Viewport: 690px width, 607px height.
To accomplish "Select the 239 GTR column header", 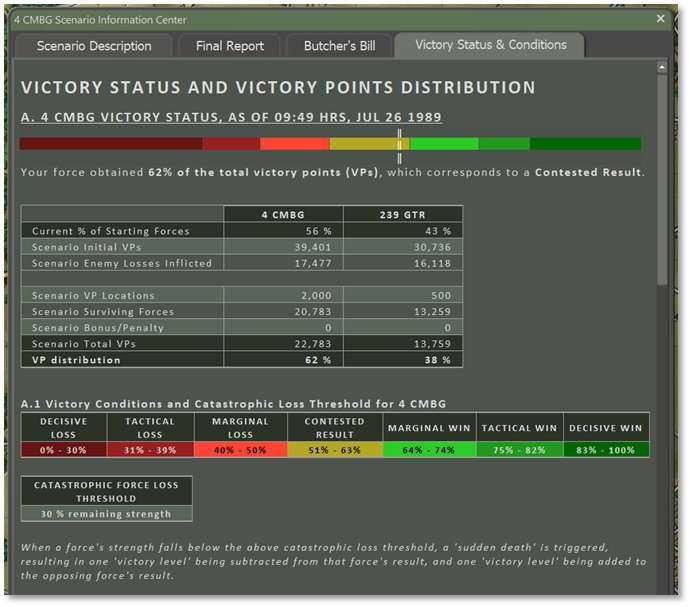I will [x=402, y=214].
